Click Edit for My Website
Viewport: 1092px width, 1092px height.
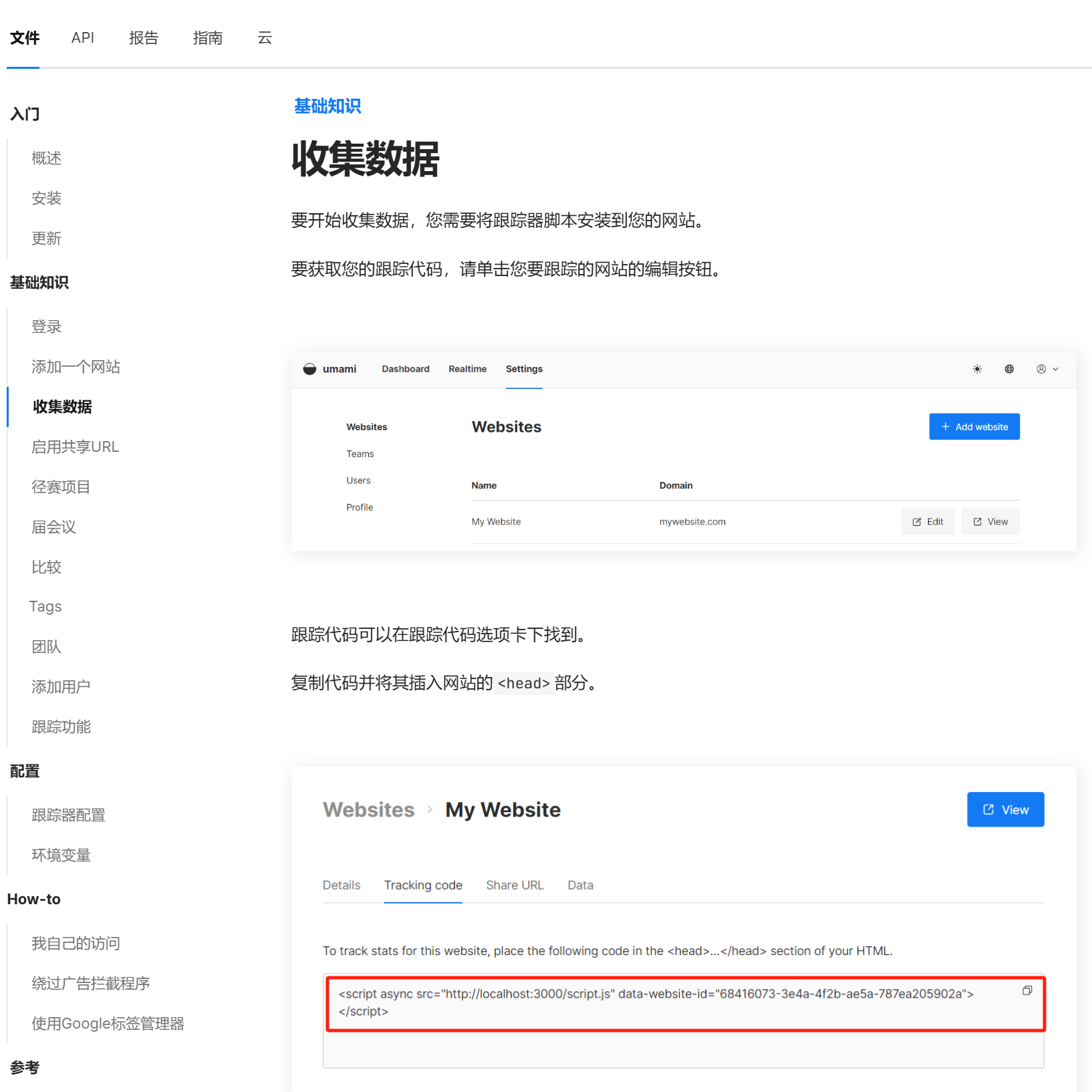(928, 522)
